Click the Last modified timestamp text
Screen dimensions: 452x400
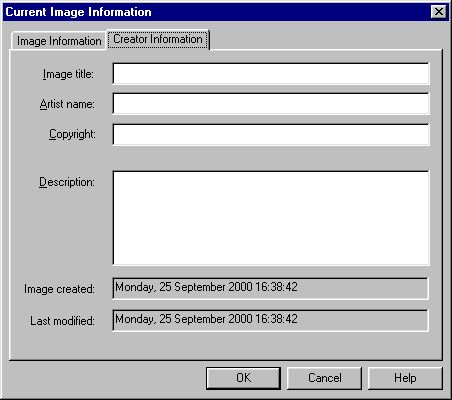pos(206,319)
